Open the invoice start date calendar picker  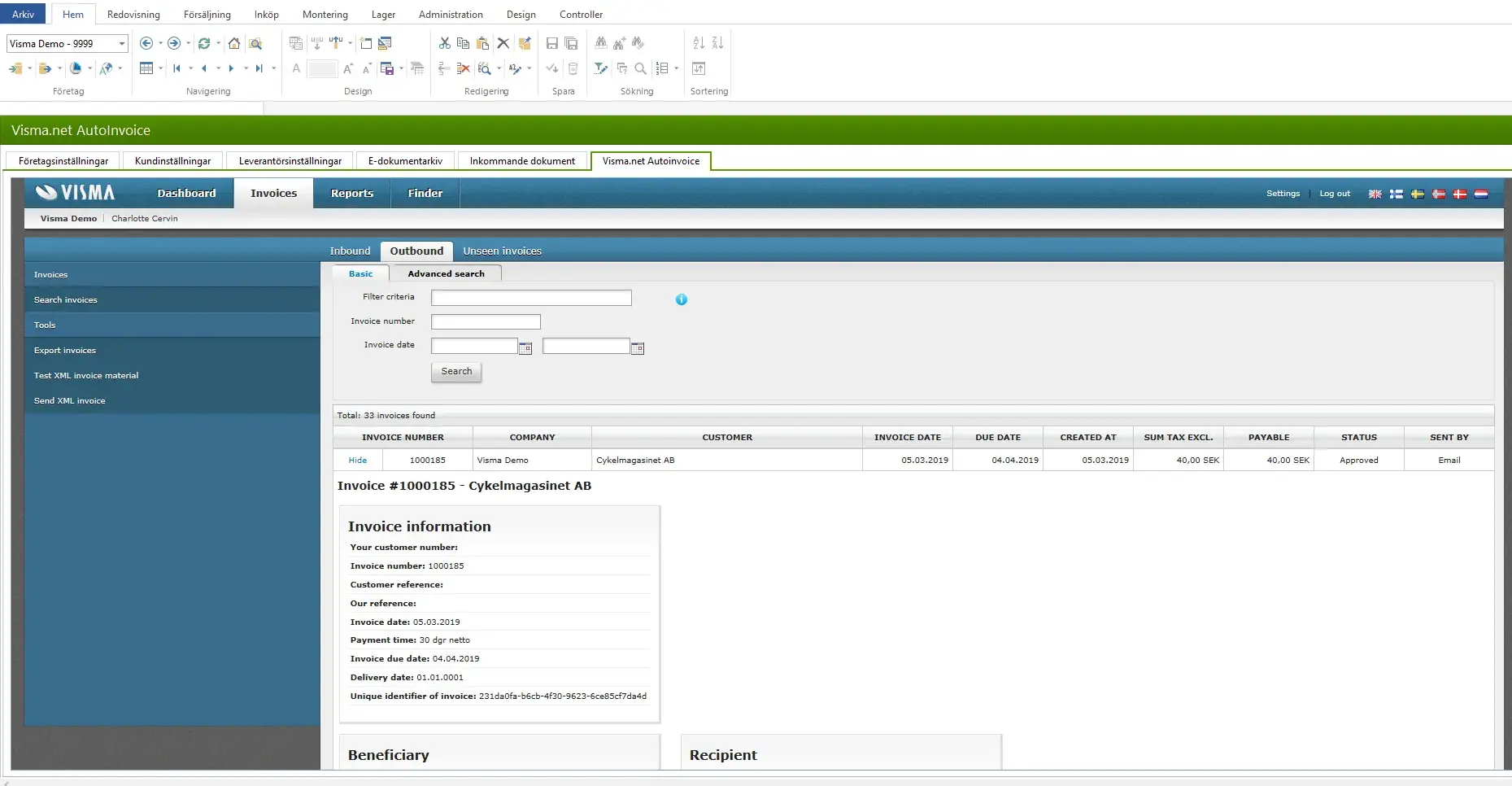tap(525, 347)
